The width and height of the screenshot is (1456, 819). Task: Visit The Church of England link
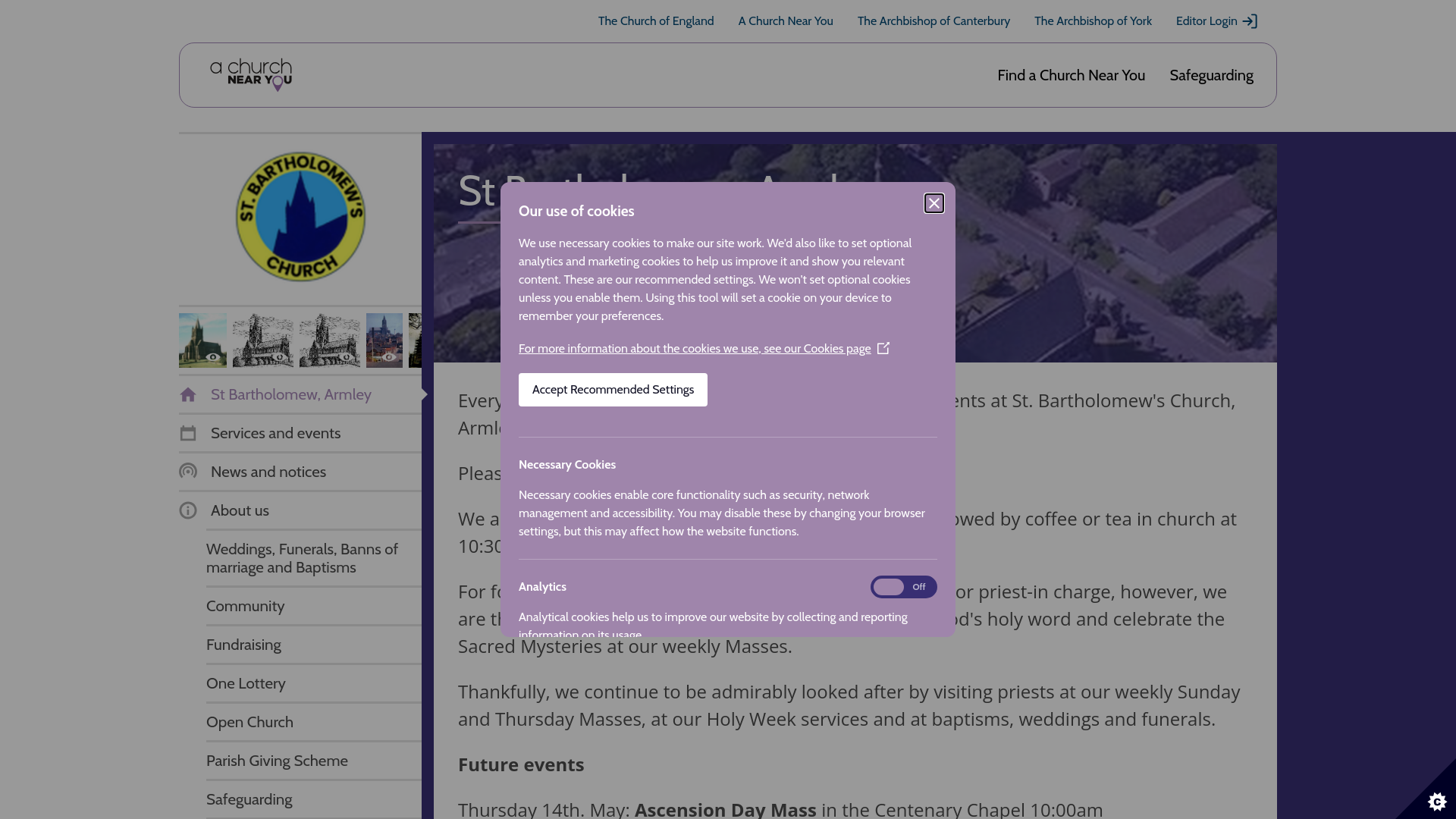(x=656, y=21)
